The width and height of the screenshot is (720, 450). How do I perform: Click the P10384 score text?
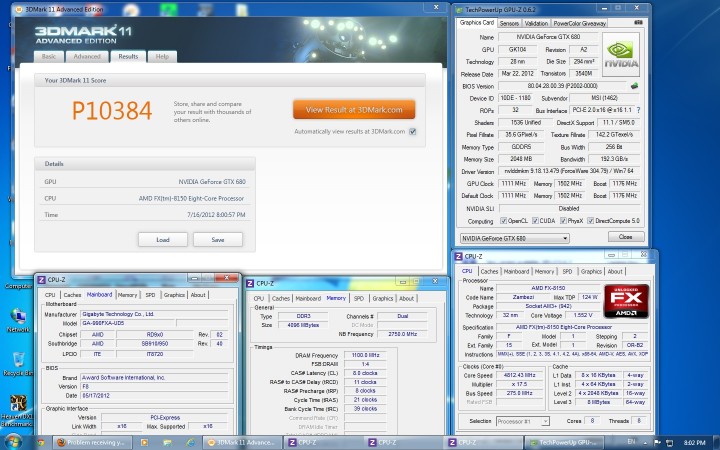(112, 111)
